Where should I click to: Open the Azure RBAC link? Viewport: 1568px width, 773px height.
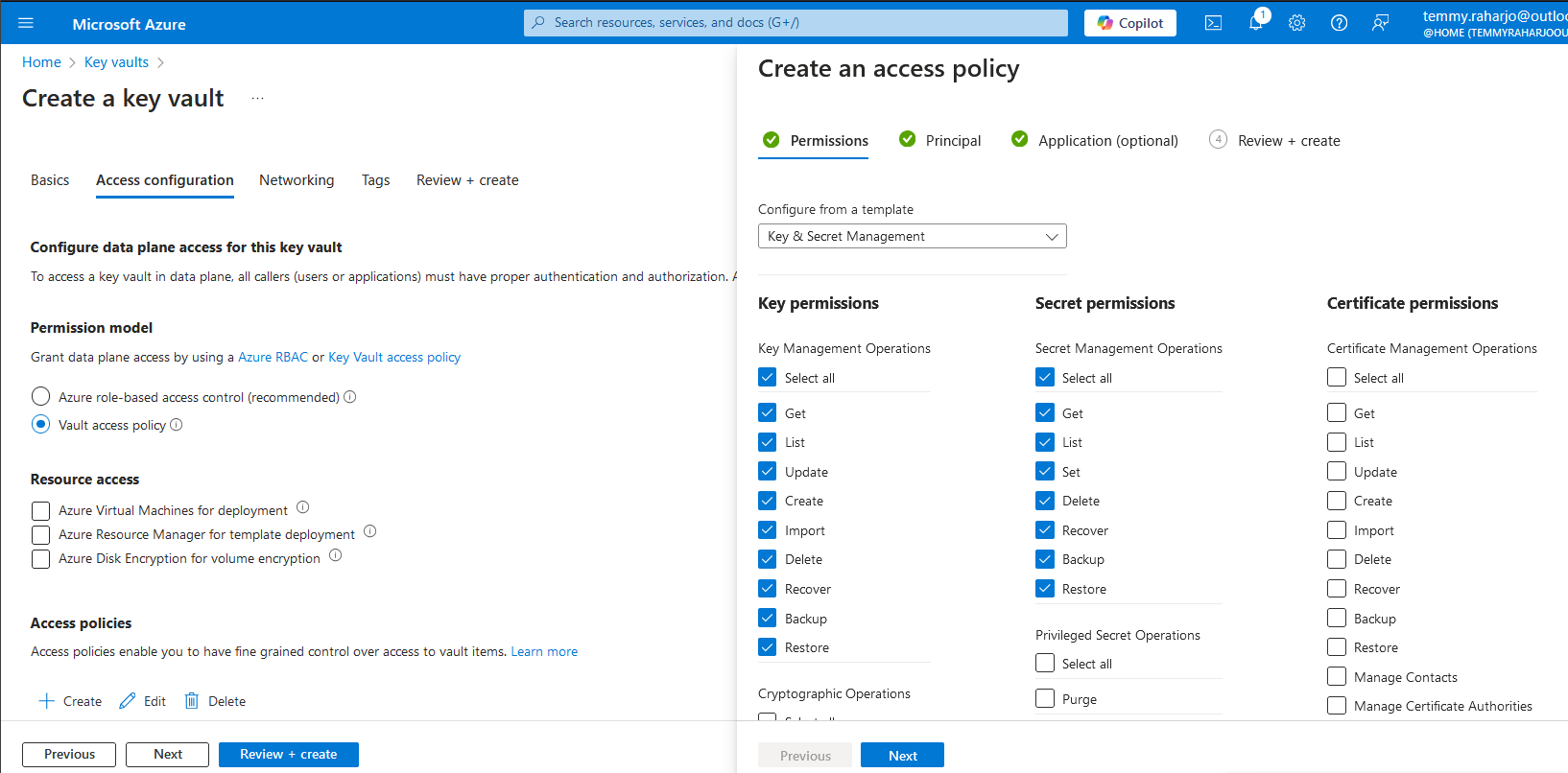click(273, 357)
